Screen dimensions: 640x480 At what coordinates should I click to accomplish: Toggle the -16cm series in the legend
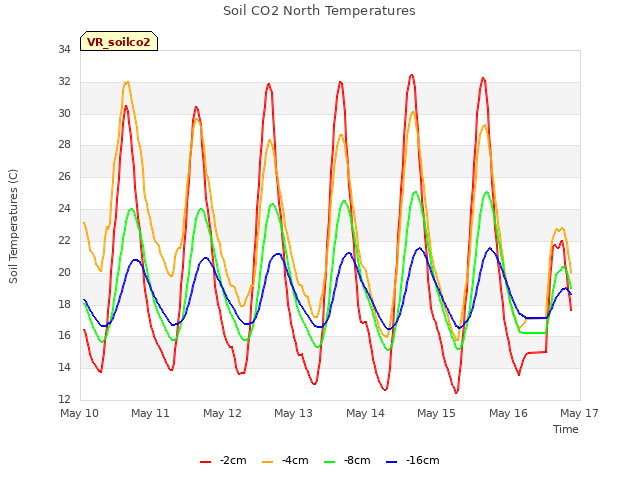[x=413, y=460]
